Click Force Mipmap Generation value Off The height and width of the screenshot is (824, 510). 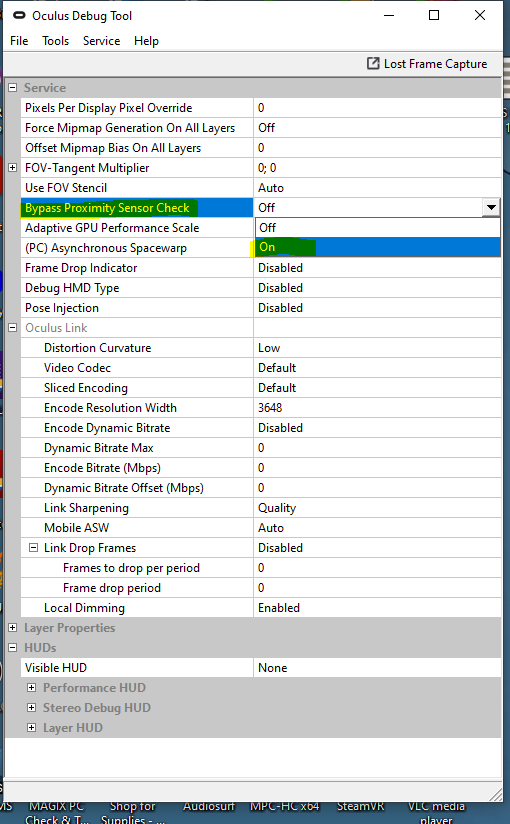tap(377, 128)
